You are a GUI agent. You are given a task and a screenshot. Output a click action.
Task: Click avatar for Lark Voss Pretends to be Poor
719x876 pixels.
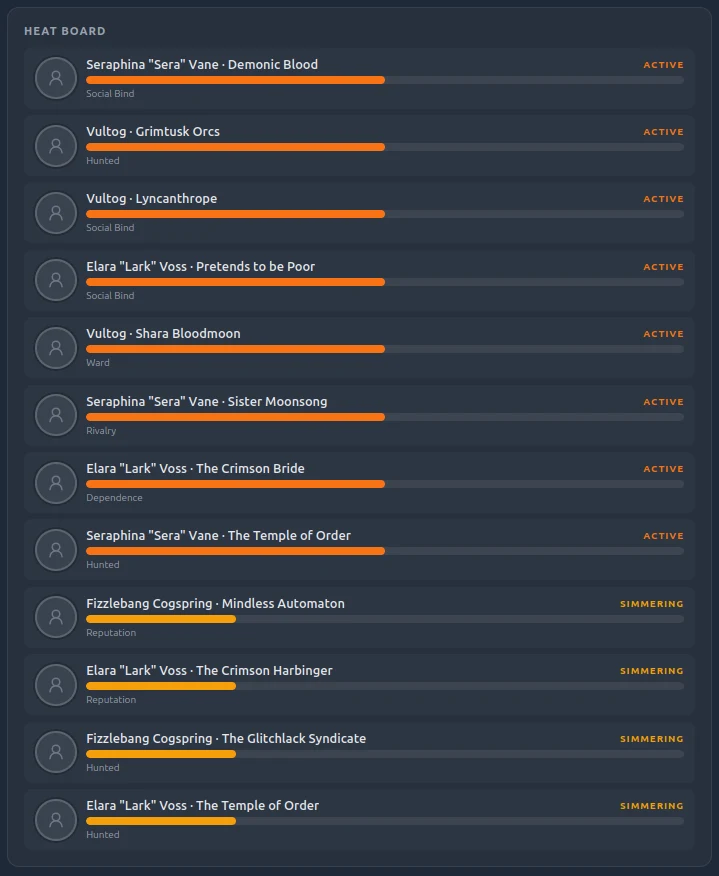56,280
